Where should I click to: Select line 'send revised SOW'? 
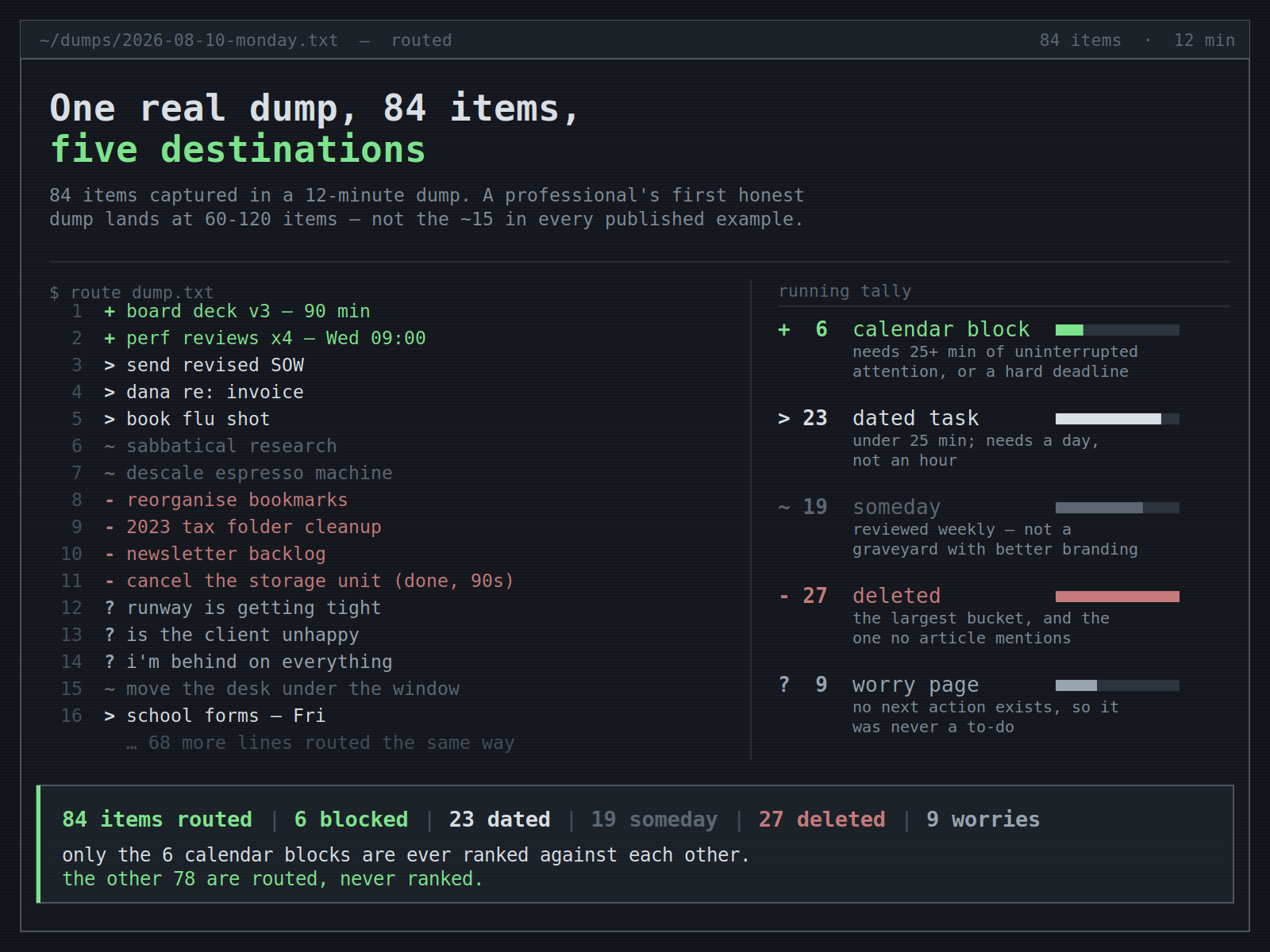coord(215,365)
